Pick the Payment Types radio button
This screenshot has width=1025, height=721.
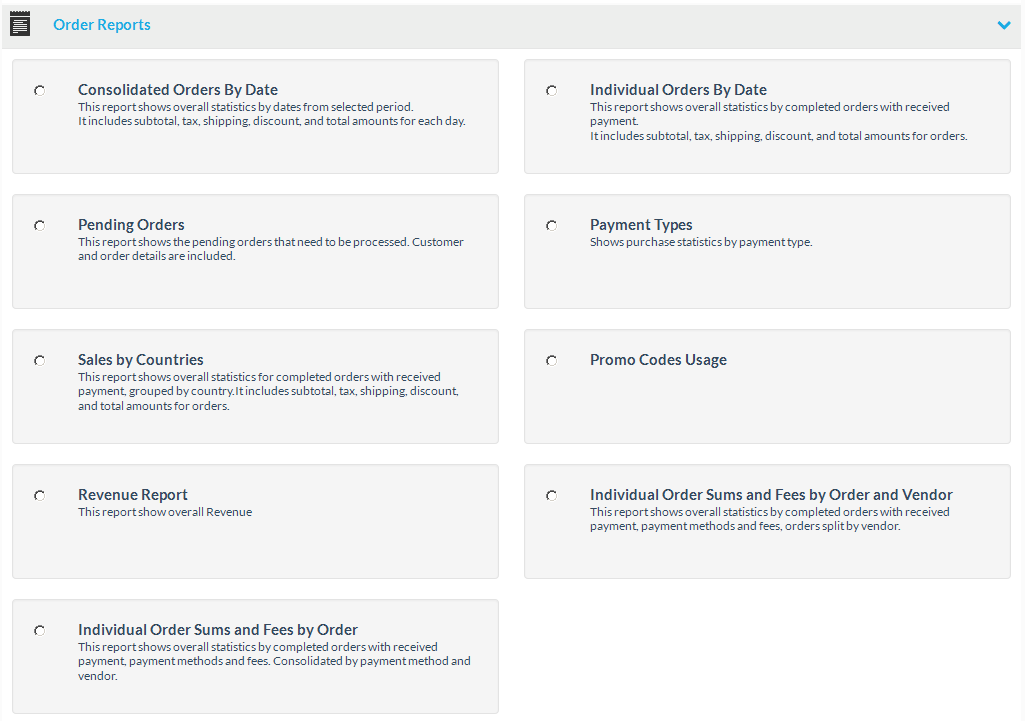(x=552, y=226)
